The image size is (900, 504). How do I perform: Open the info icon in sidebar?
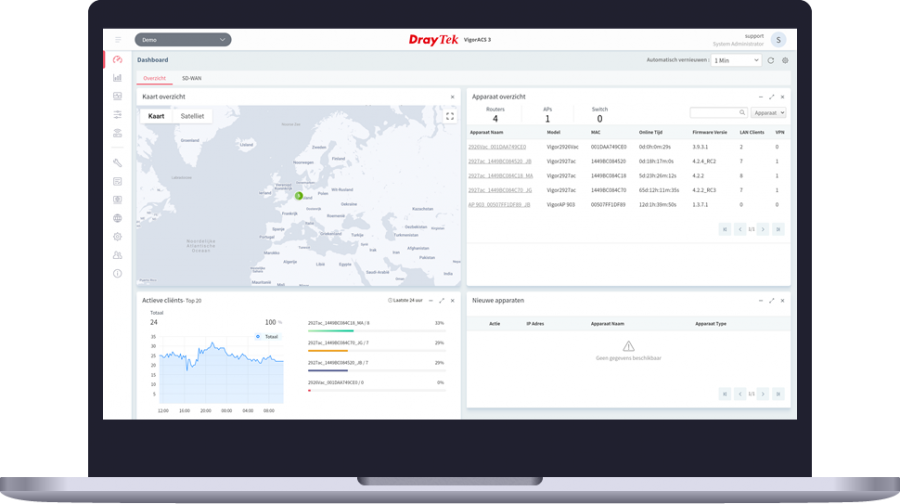118,274
